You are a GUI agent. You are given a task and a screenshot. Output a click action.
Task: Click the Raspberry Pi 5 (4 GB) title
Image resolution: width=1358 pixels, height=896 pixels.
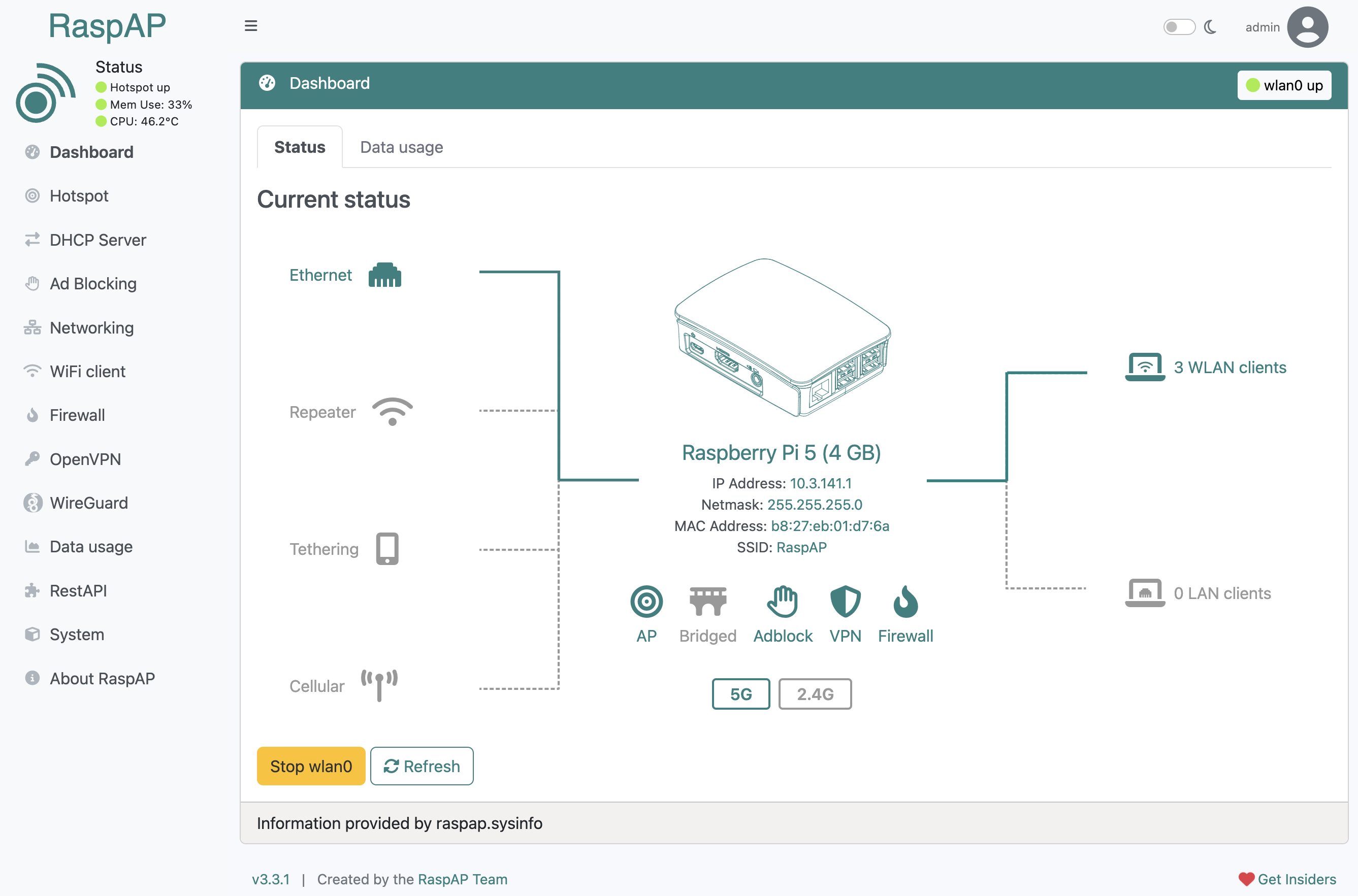781,453
